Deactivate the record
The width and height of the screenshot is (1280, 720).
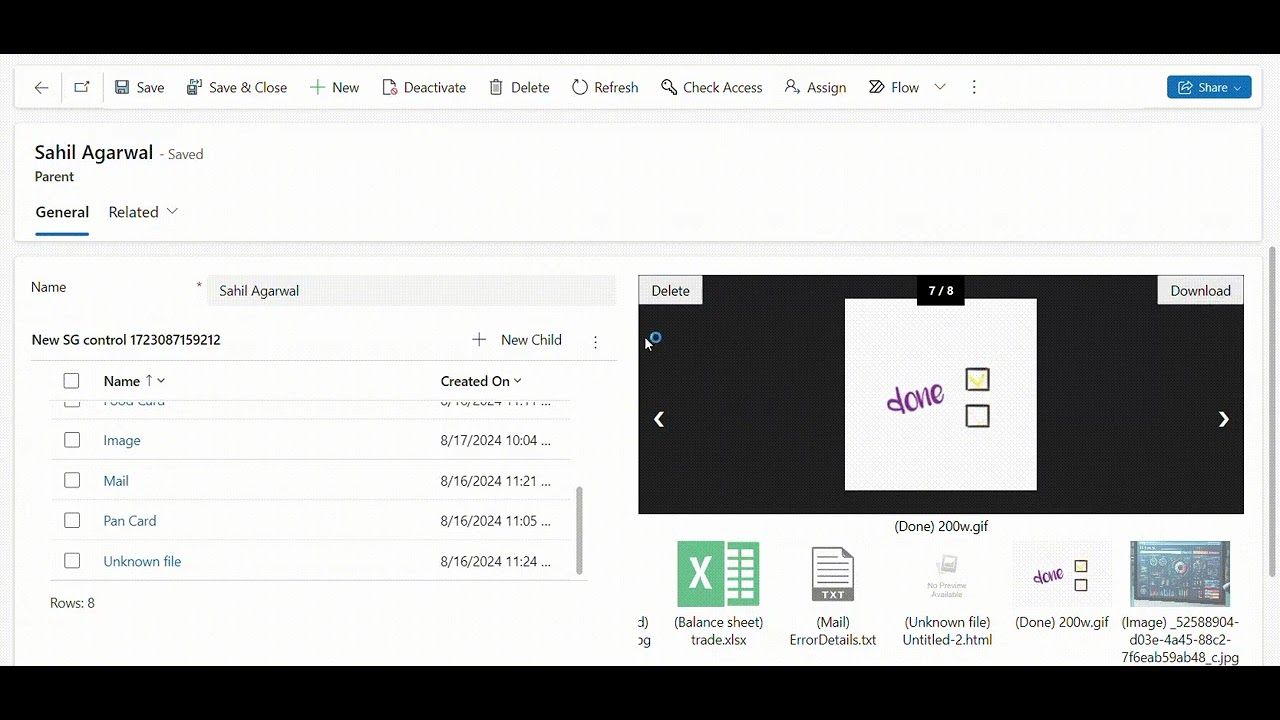coord(424,88)
